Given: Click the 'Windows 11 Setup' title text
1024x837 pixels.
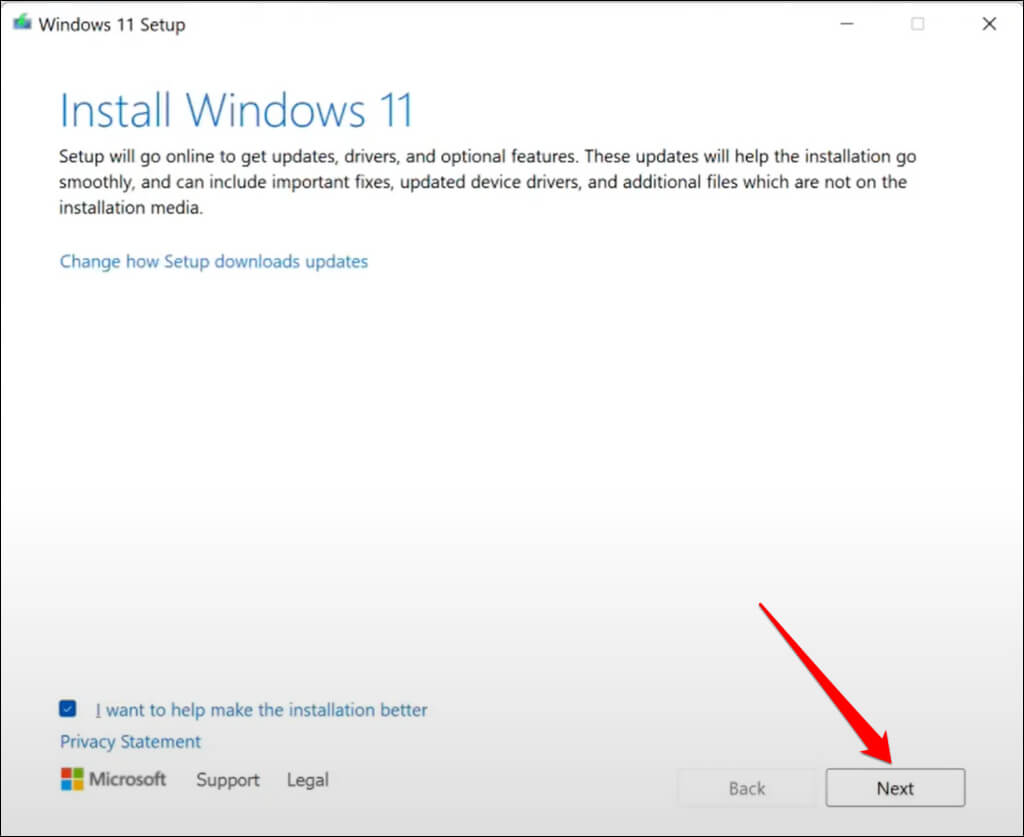Looking at the screenshot, I should coord(112,25).
